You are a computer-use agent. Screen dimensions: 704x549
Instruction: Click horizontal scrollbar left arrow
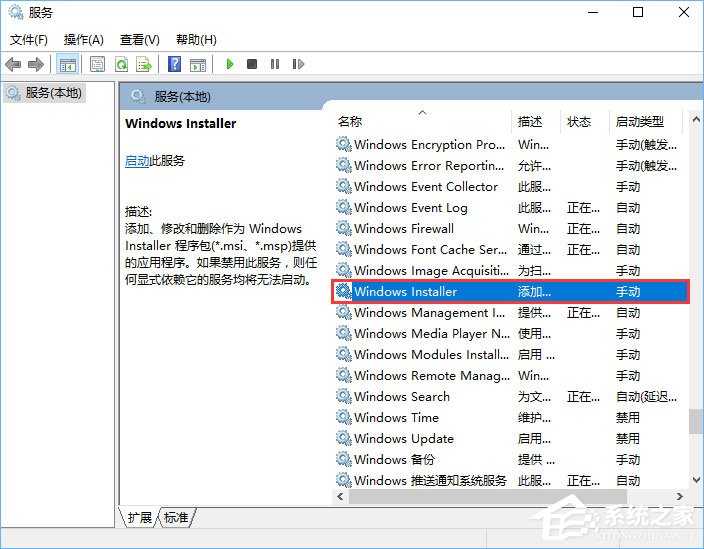pos(340,496)
